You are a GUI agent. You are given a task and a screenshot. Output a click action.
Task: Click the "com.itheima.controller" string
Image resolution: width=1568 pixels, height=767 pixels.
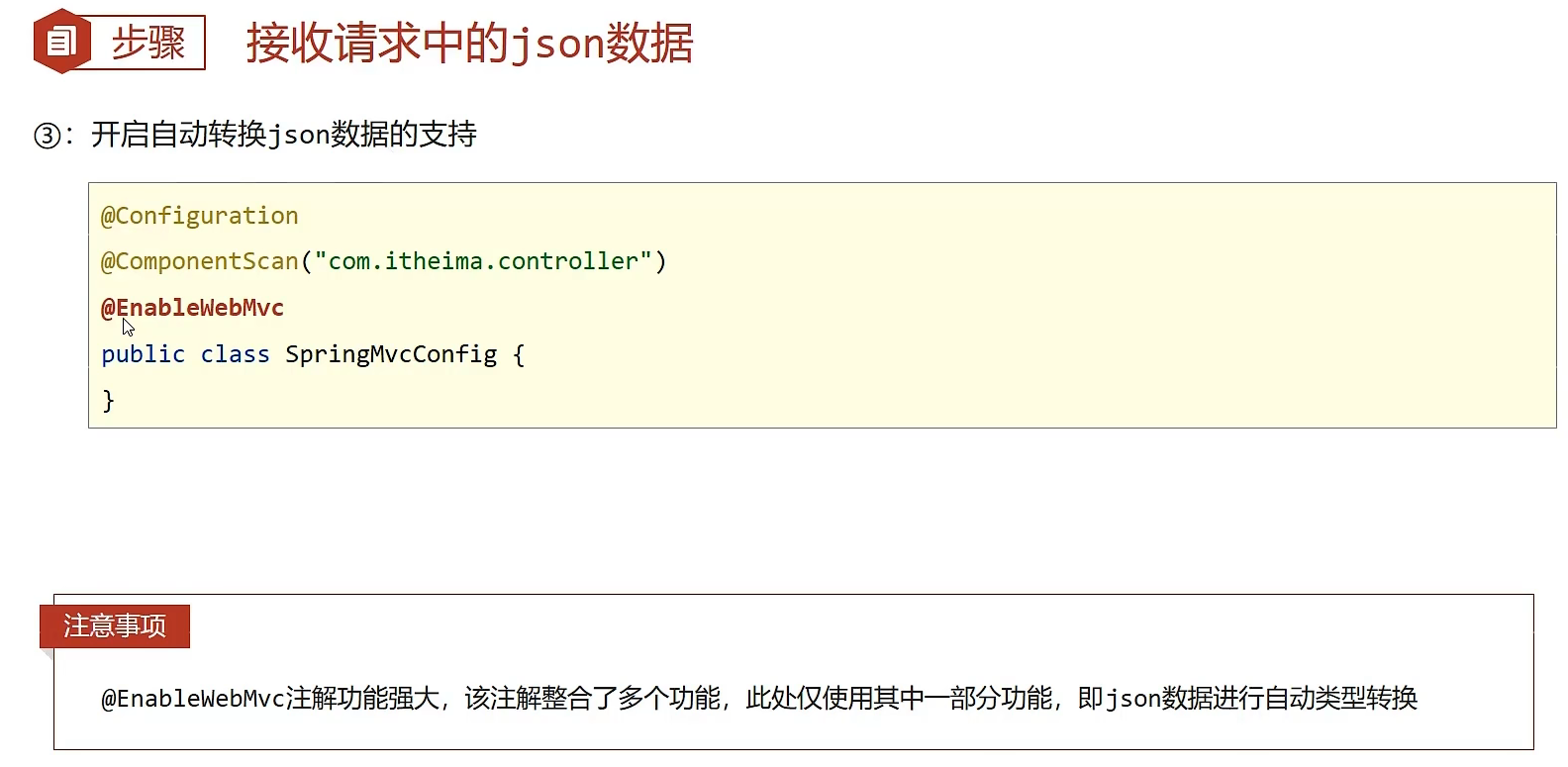pos(483,261)
